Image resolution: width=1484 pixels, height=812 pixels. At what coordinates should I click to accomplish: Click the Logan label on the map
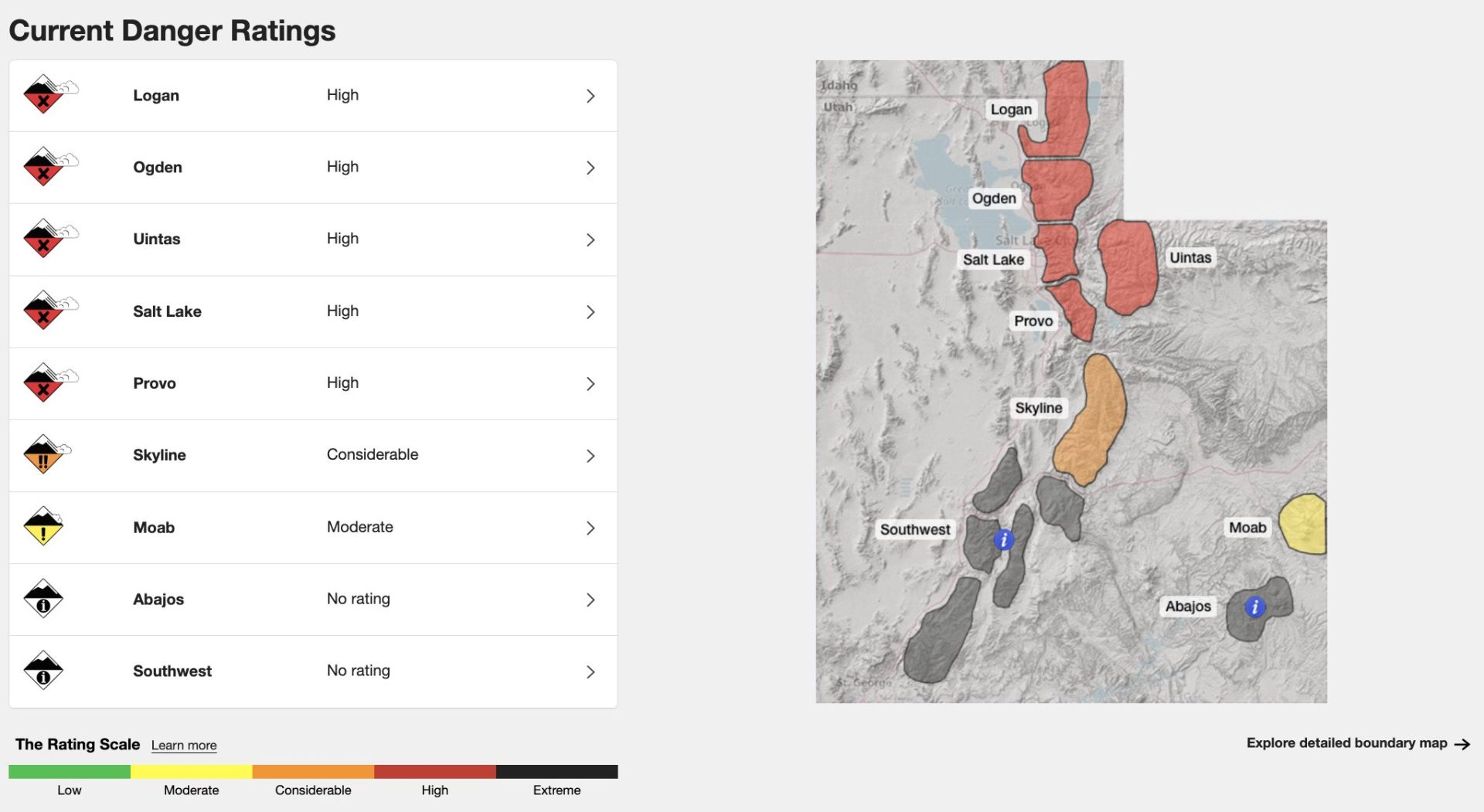pyautogui.click(x=1011, y=109)
